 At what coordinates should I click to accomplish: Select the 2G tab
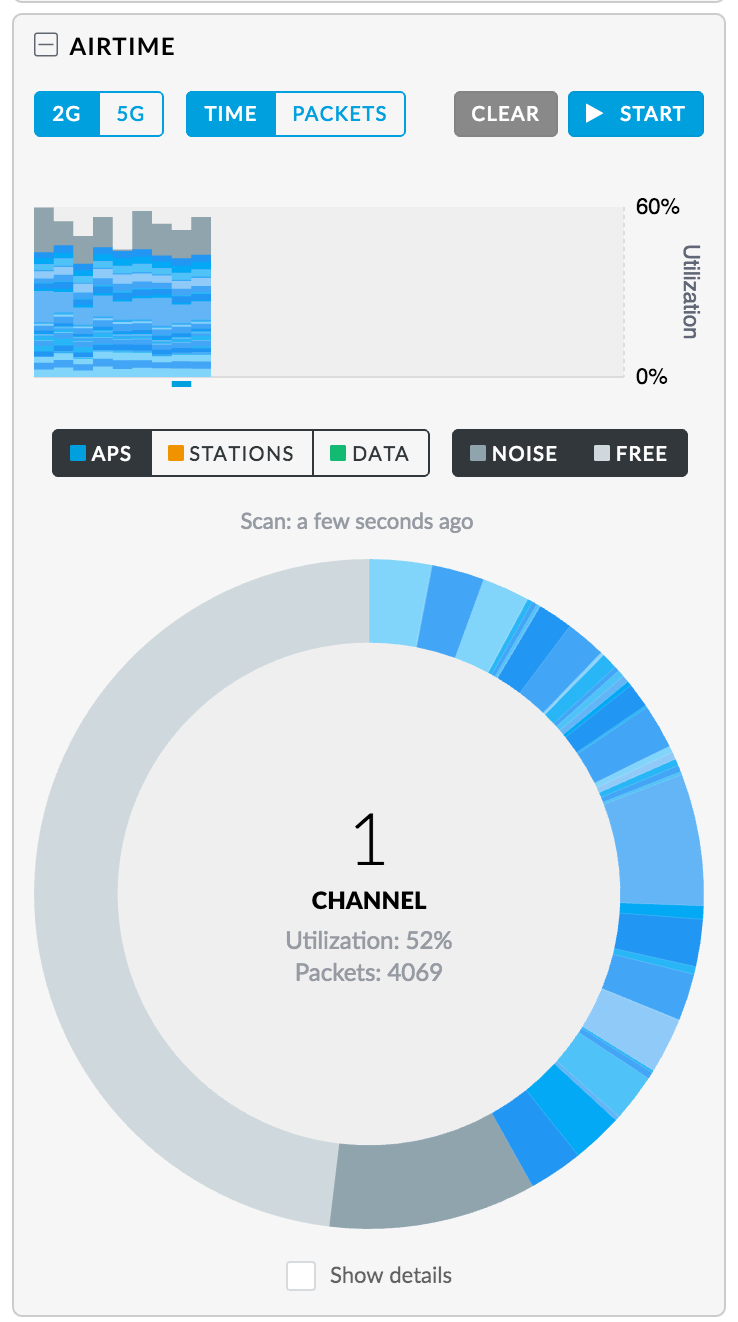tap(67, 114)
